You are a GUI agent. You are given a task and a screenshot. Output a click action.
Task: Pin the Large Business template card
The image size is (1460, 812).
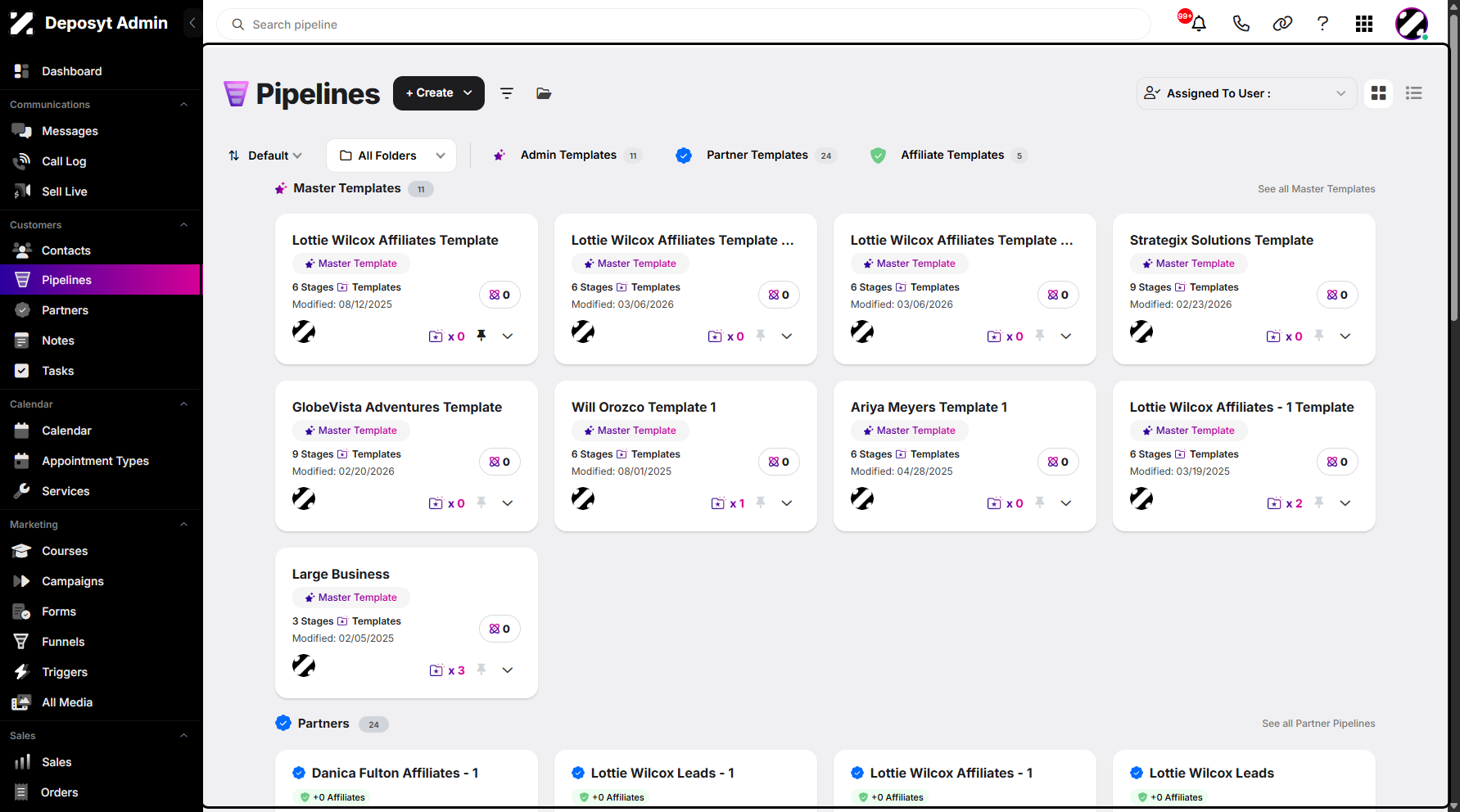pyautogui.click(x=481, y=670)
